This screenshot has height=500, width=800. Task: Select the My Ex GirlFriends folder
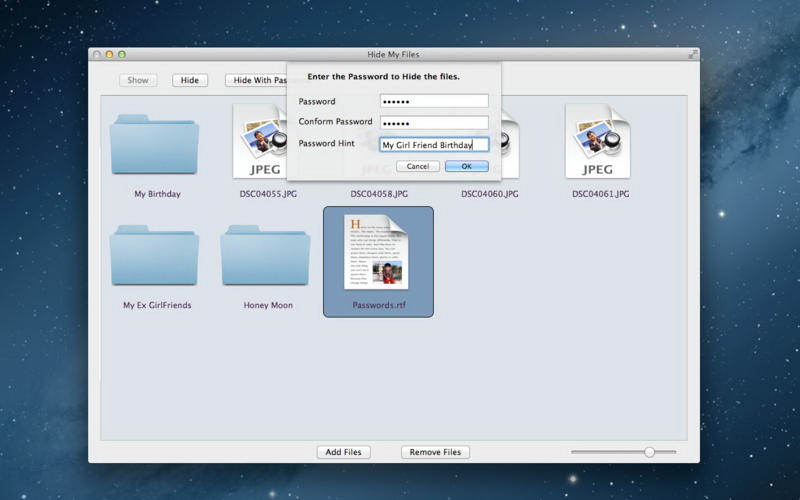click(x=157, y=256)
